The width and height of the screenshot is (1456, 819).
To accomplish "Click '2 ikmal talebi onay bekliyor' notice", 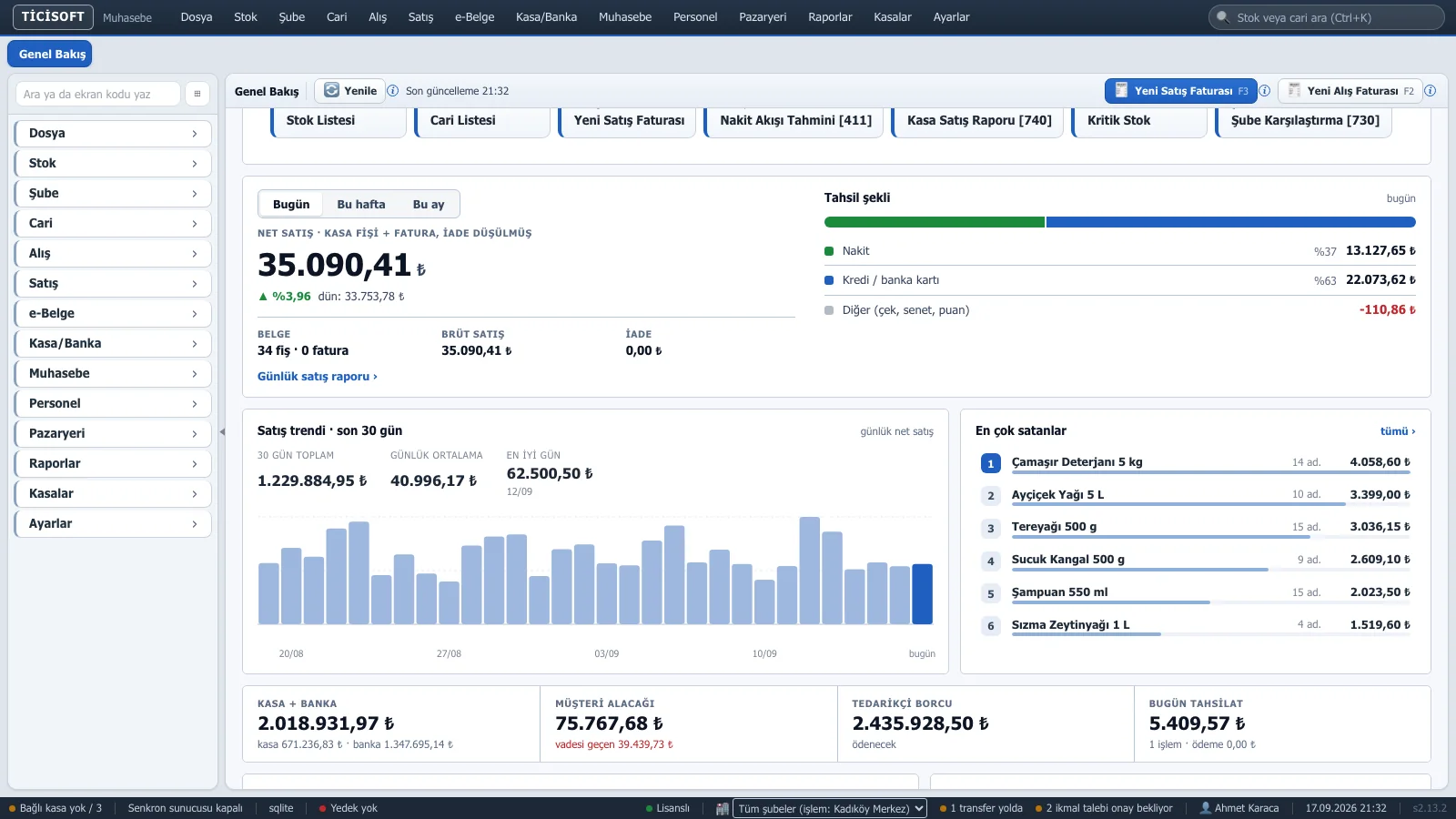I will point(1104,808).
